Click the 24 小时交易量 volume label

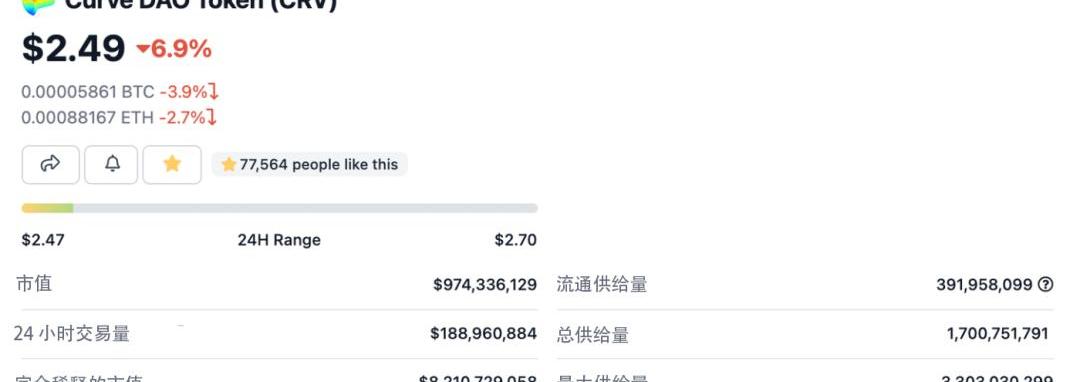pyautogui.click(x=72, y=334)
